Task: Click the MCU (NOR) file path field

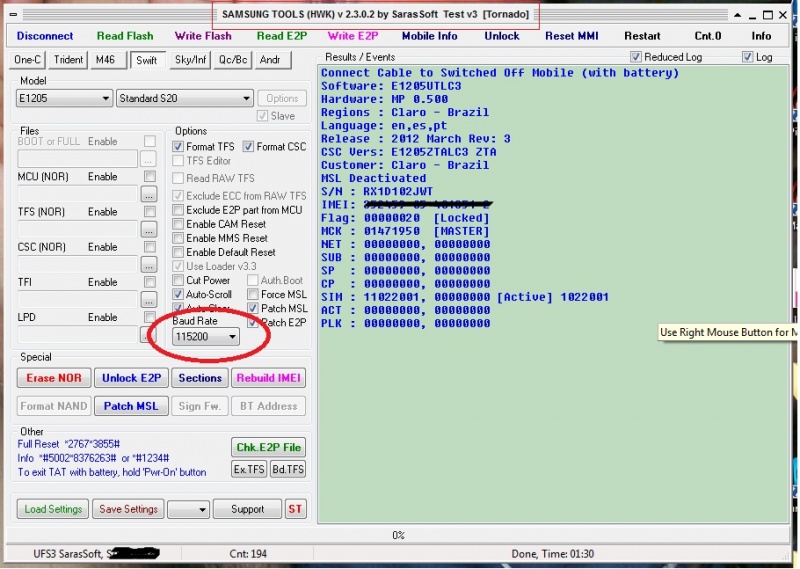Action: tap(77, 194)
